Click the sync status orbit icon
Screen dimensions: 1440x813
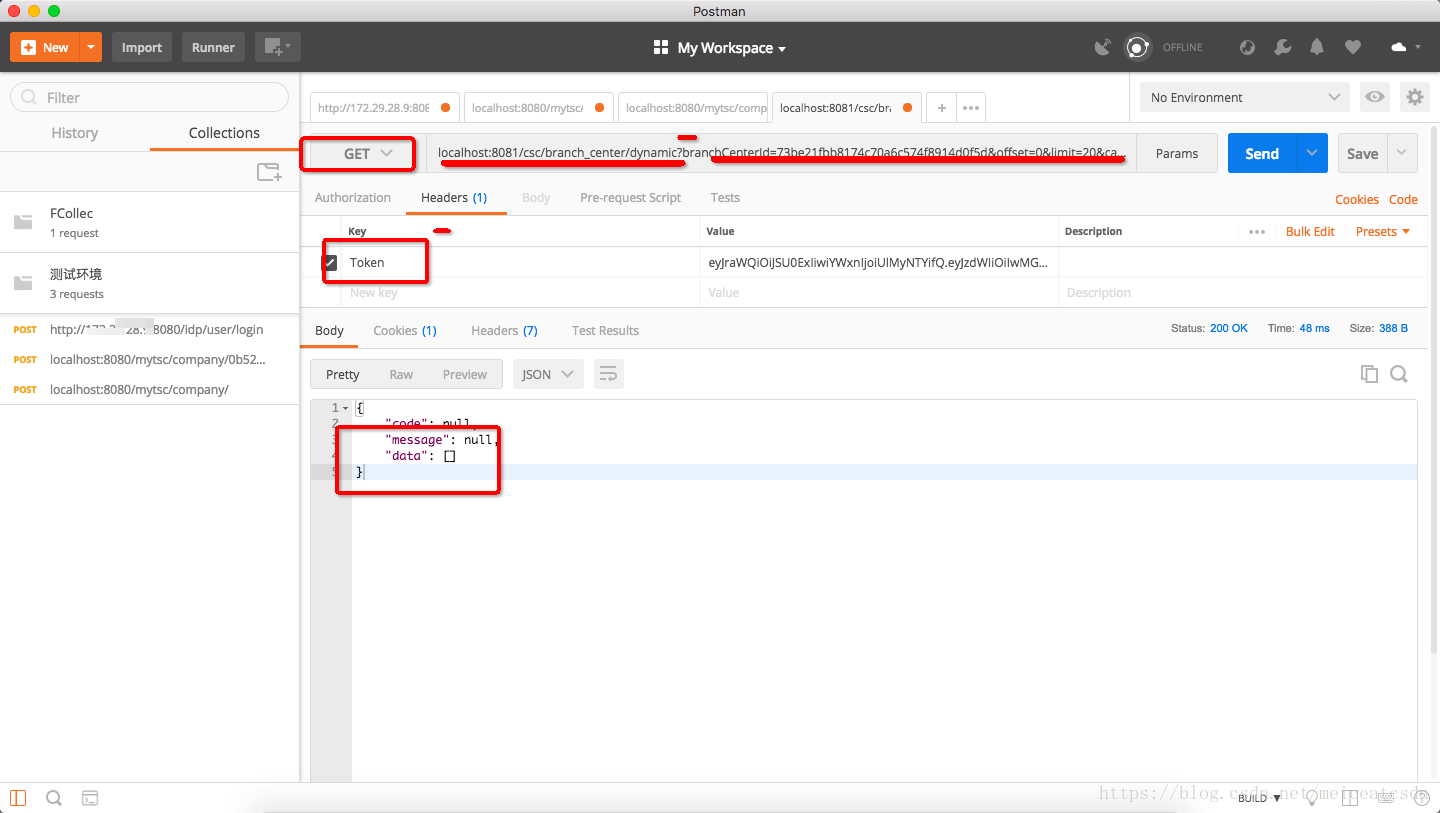tap(1137, 47)
